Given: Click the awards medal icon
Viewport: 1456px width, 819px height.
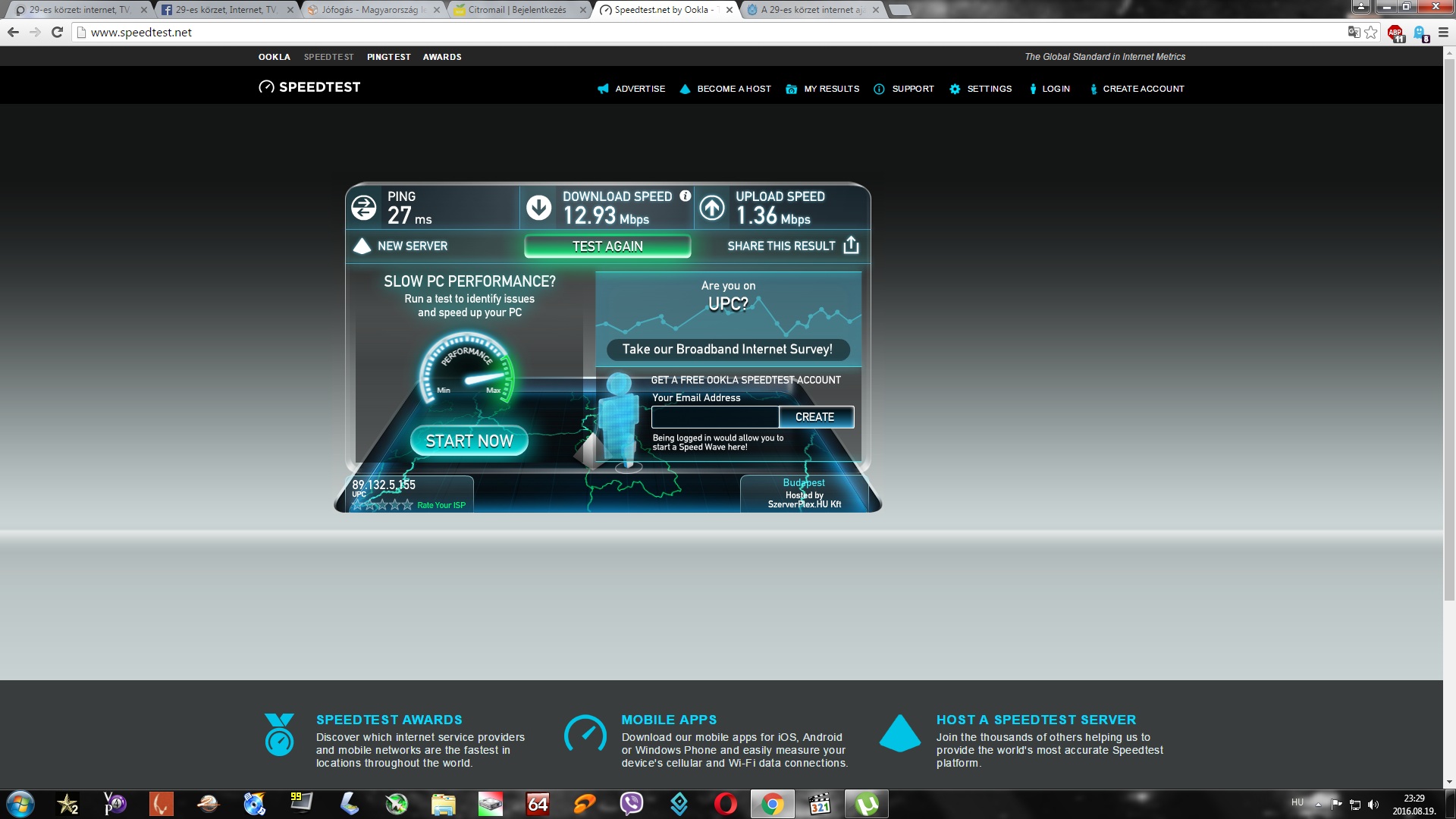Looking at the screenshot, I should point(279,734).
